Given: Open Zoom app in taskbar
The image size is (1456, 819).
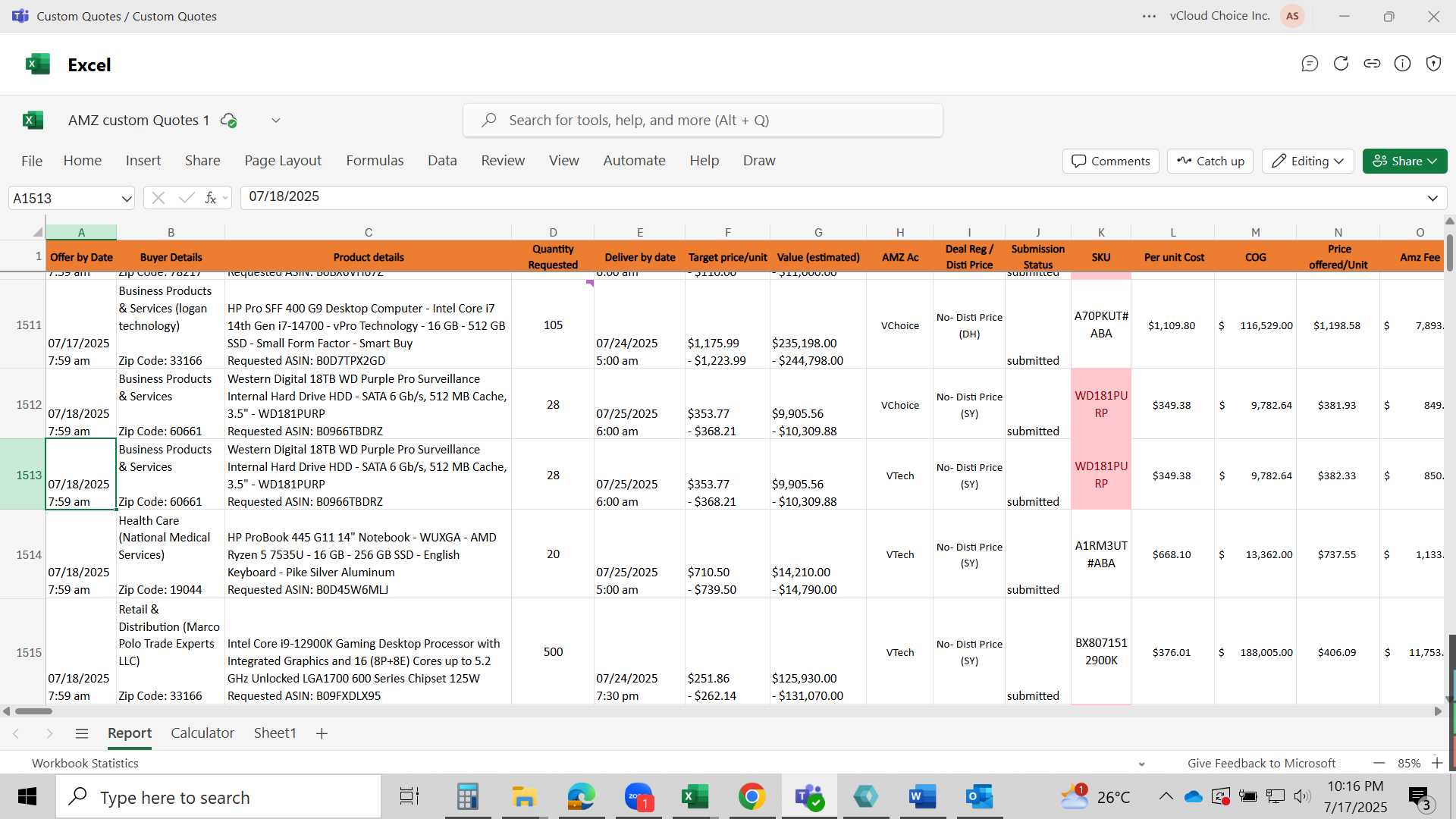Looking at the screenshot, I should coord(639,796).
